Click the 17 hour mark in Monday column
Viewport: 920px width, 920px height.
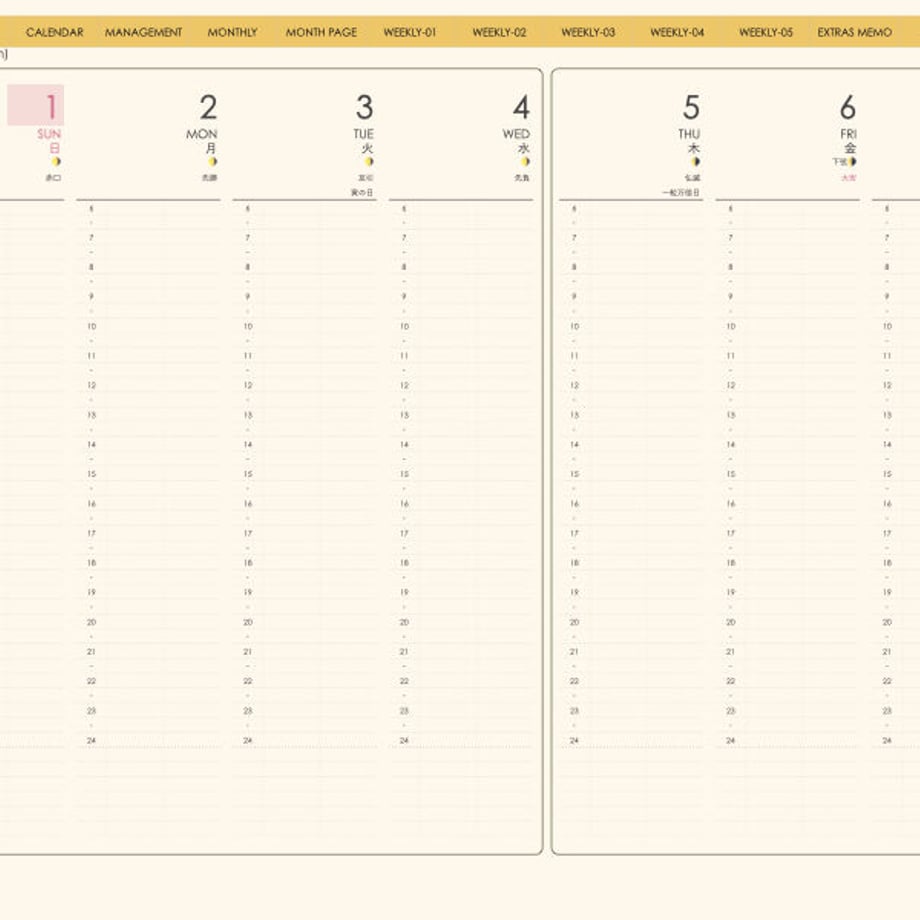(92, 533)
